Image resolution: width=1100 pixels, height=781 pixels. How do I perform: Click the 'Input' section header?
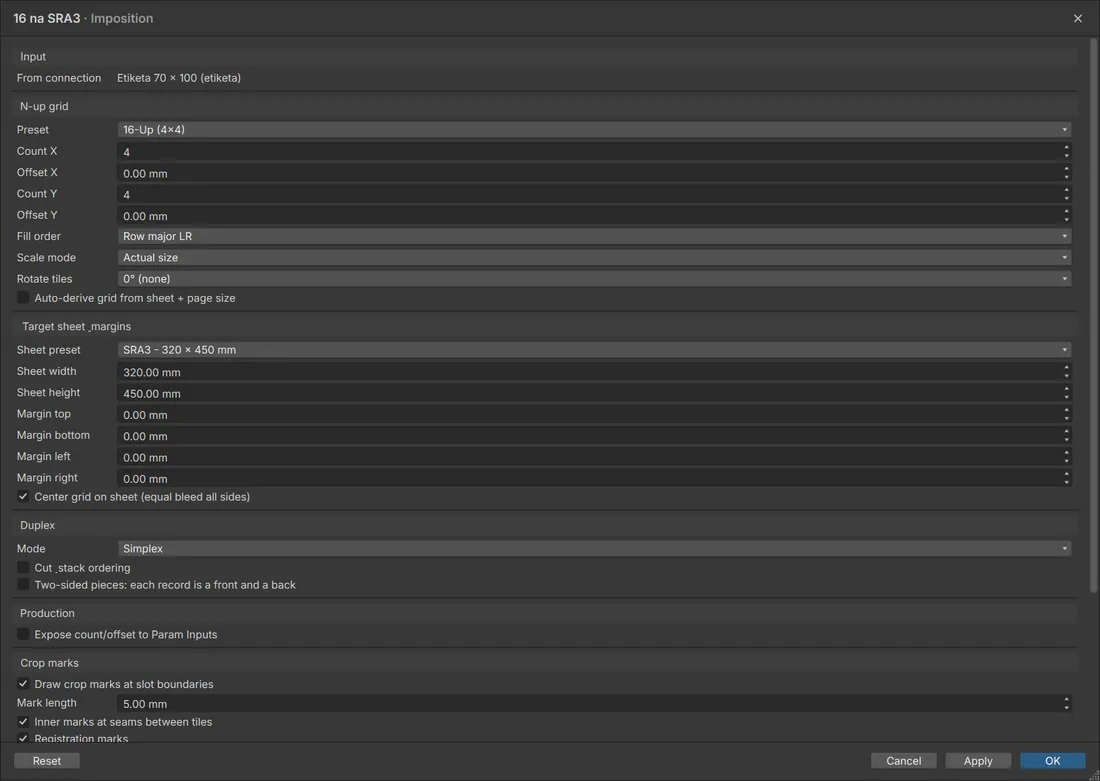pyautogui.click(x=33, y=56)
